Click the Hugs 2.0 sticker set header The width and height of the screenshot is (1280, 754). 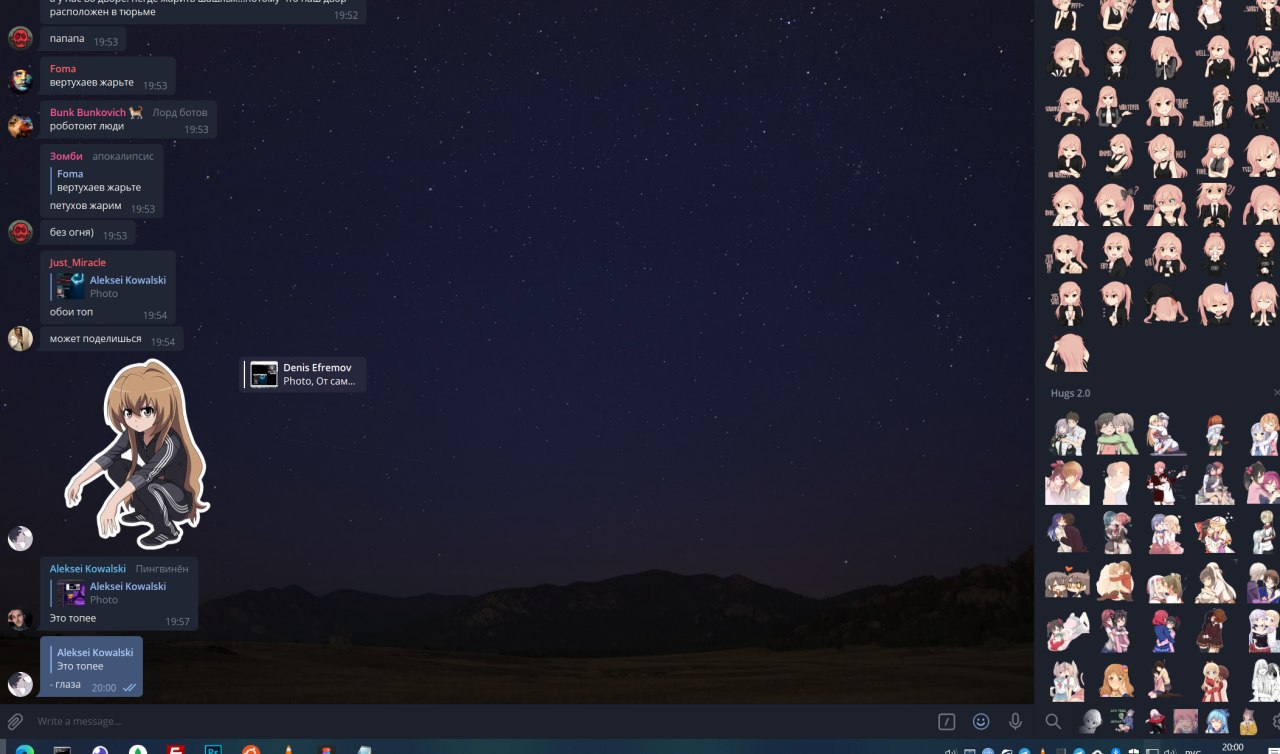click(x=1070, y=393)
